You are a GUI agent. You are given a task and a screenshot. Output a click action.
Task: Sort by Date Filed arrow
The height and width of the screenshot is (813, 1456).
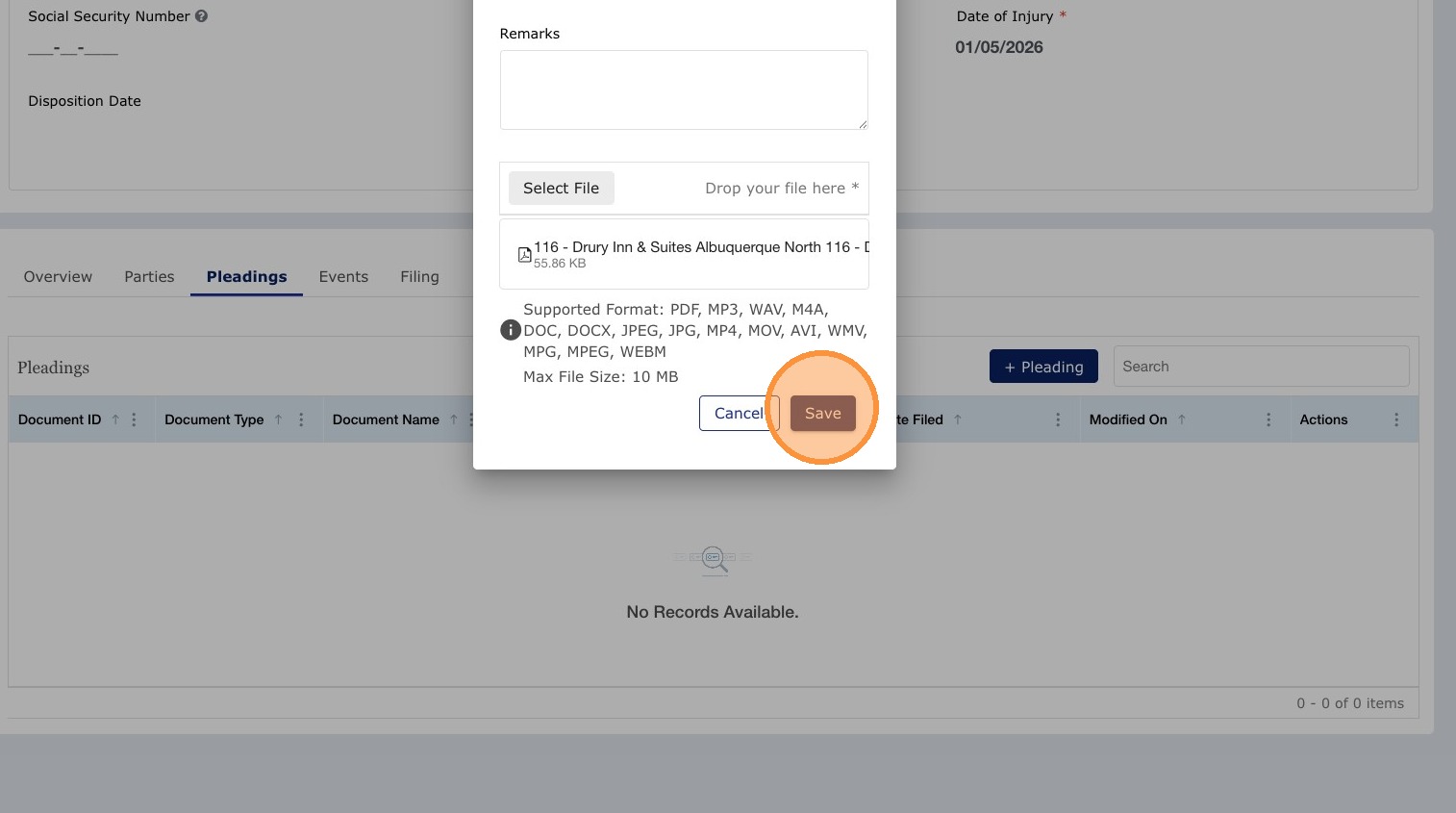tap(958, 419)
